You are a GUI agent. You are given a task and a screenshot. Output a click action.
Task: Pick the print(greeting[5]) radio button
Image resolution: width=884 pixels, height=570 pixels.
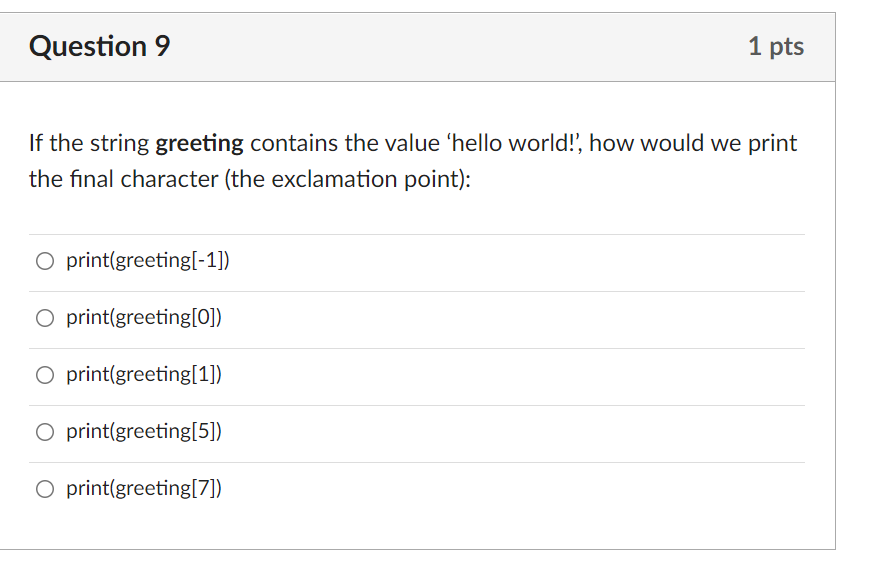pyautogui.click(x=45, y=433)
